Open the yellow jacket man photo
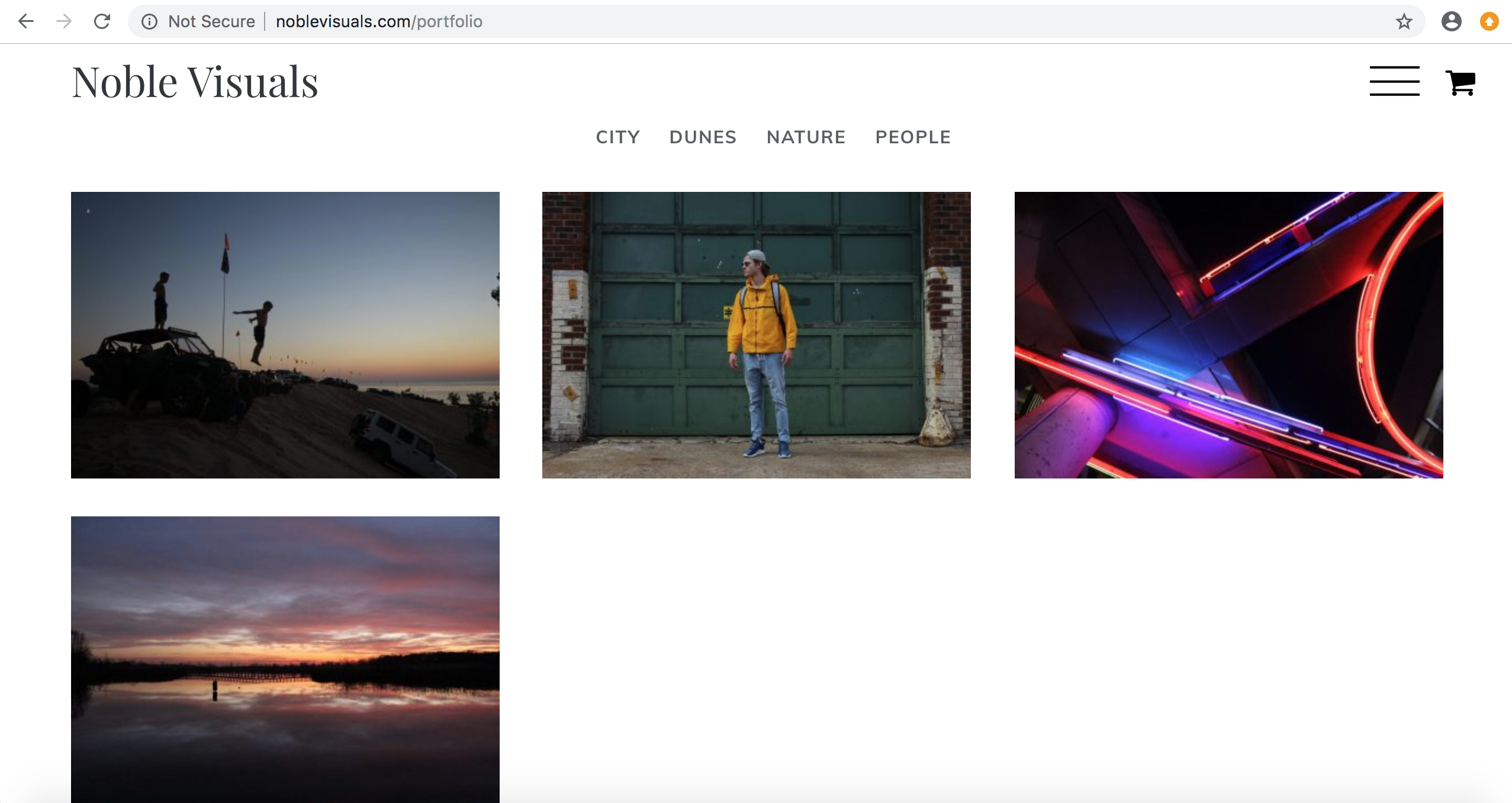 pos(756,335)
